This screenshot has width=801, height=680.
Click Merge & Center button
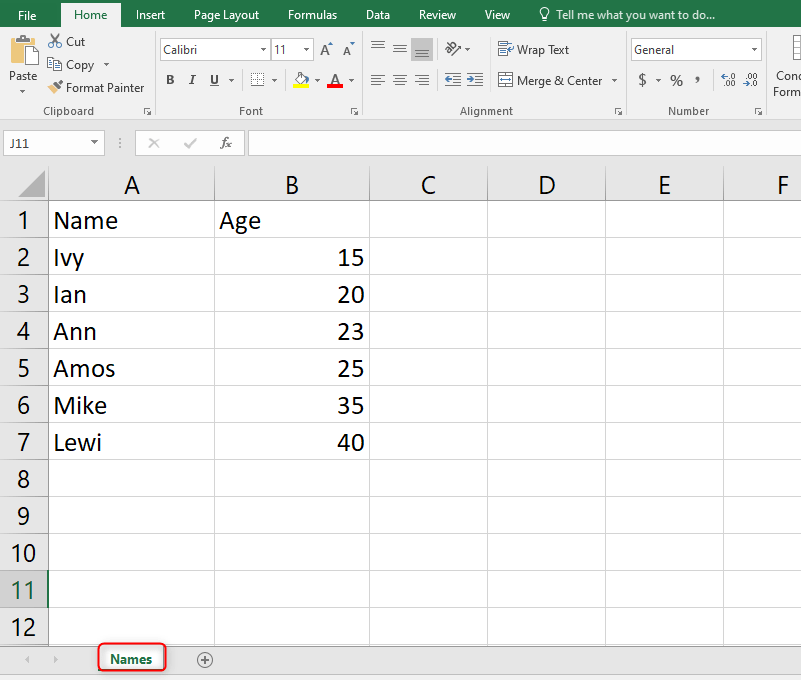click(x=550, y=81)
